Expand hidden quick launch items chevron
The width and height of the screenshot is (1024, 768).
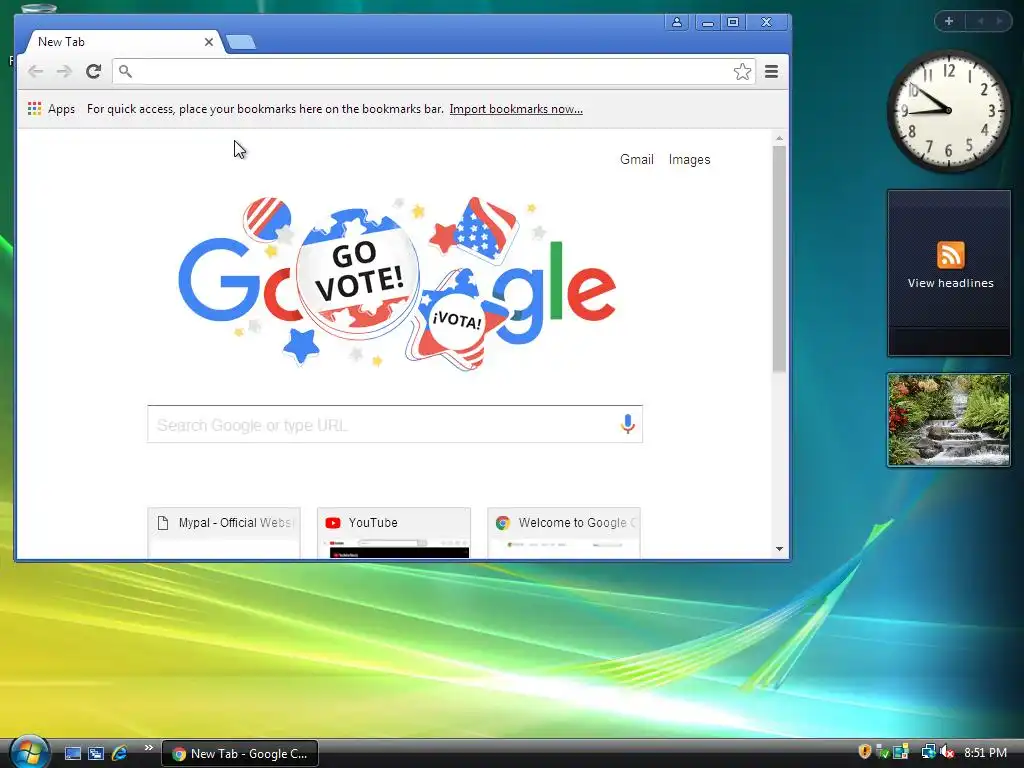[148, 748]
